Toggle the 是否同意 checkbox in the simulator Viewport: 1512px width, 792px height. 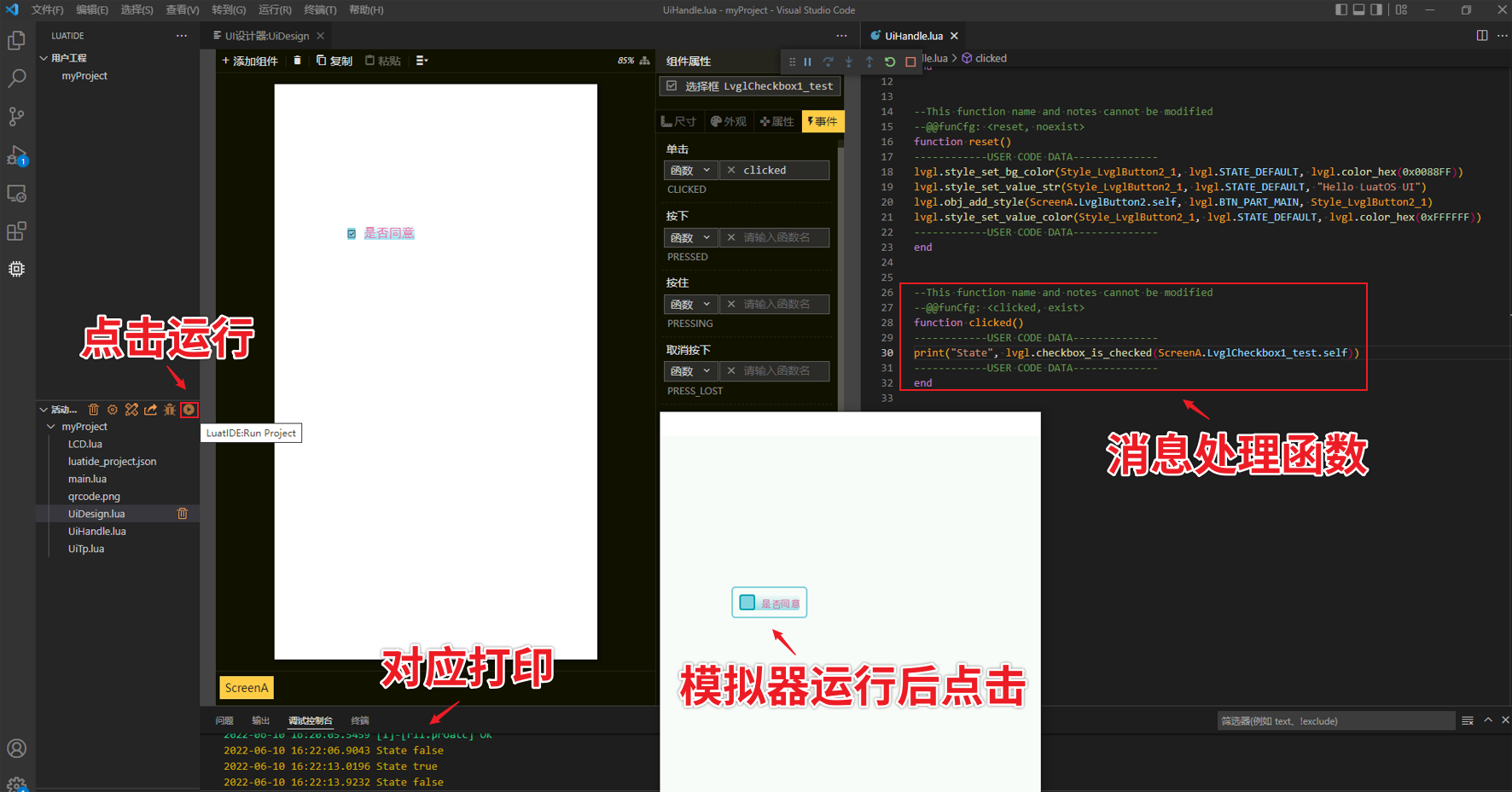pos(747,603)
